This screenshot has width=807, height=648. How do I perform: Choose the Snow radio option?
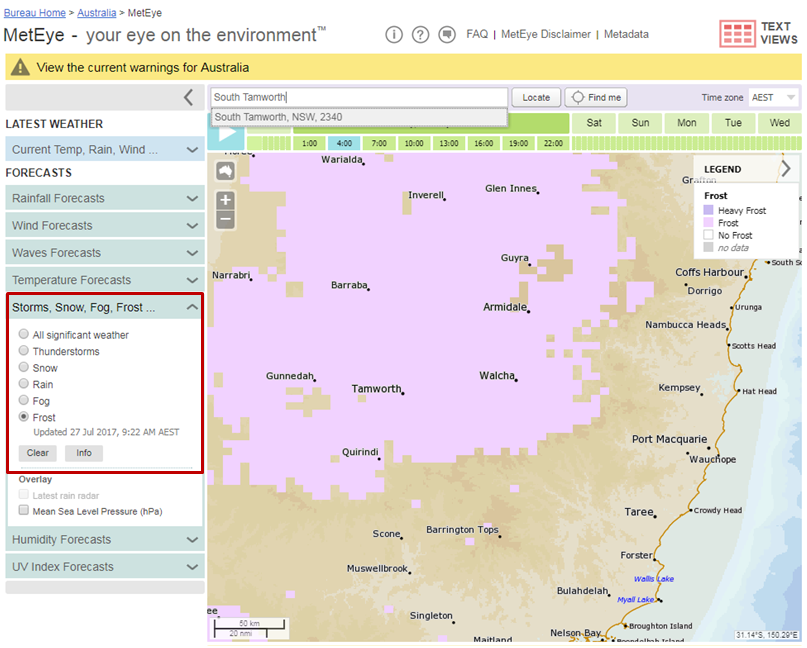24,367
